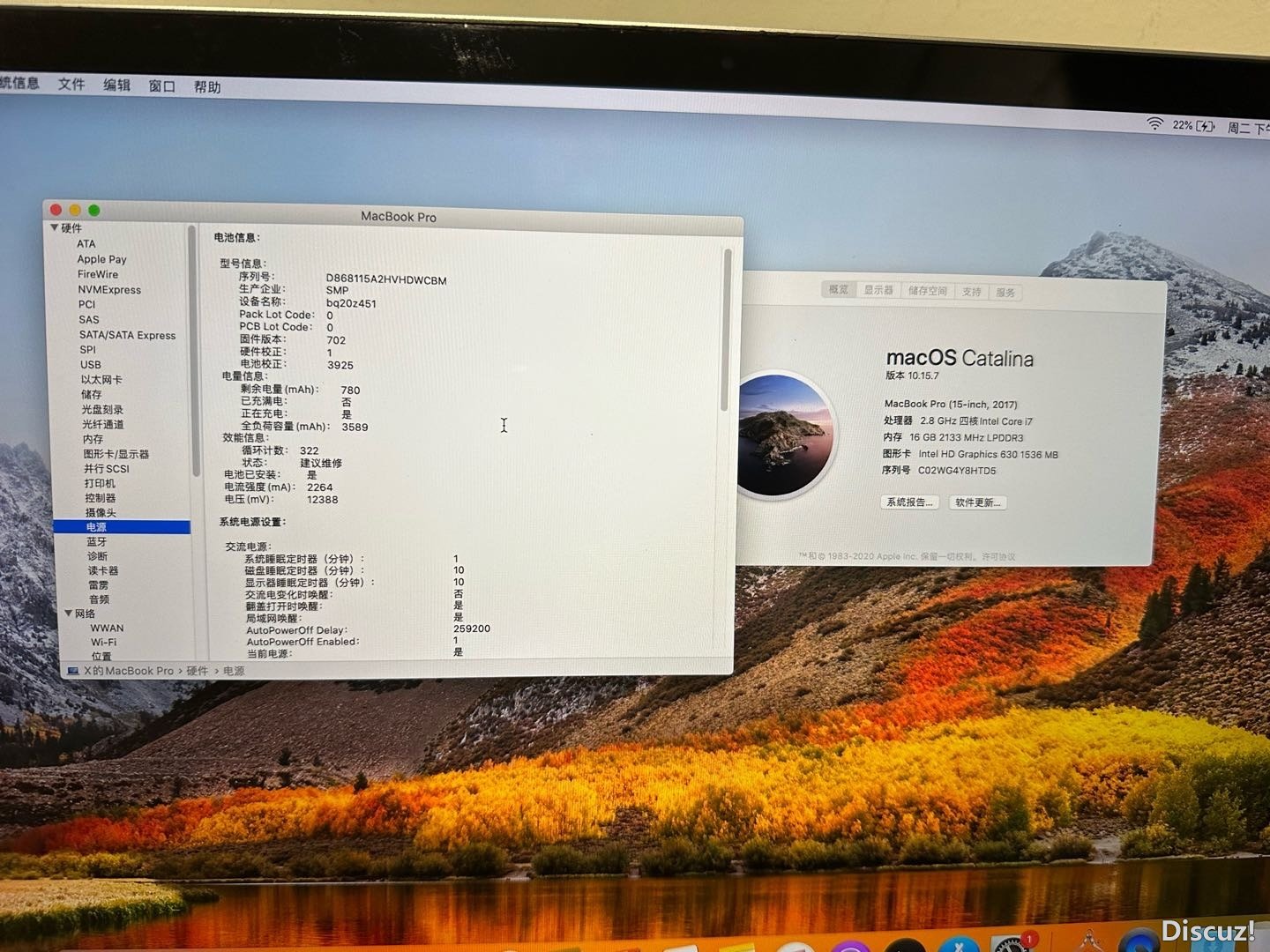This screenshot has width=1270, height=952.
Task: Click the cycle count value 322
Action: pos(309,450)
